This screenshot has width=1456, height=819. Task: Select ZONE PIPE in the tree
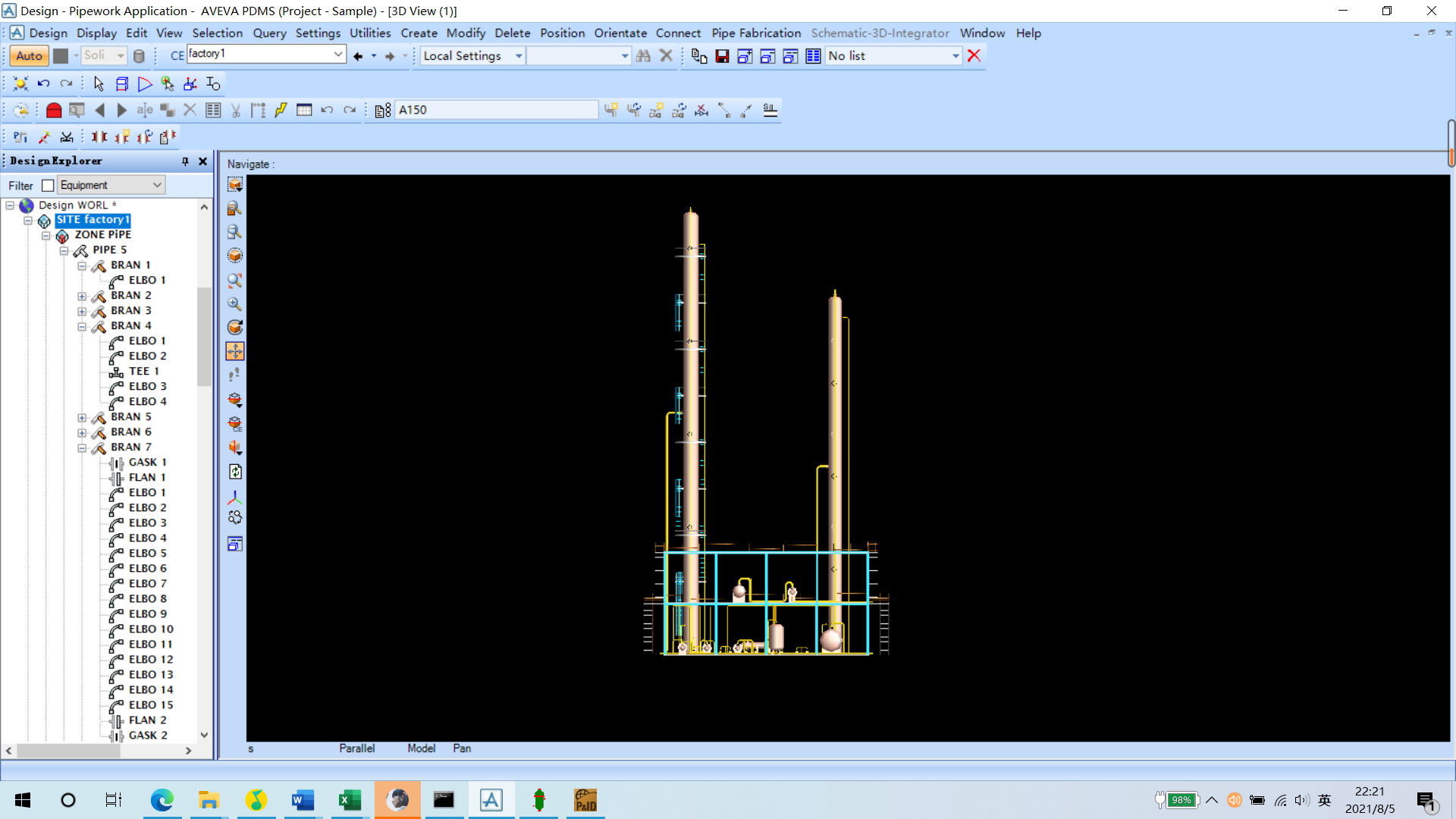[103, 235]
